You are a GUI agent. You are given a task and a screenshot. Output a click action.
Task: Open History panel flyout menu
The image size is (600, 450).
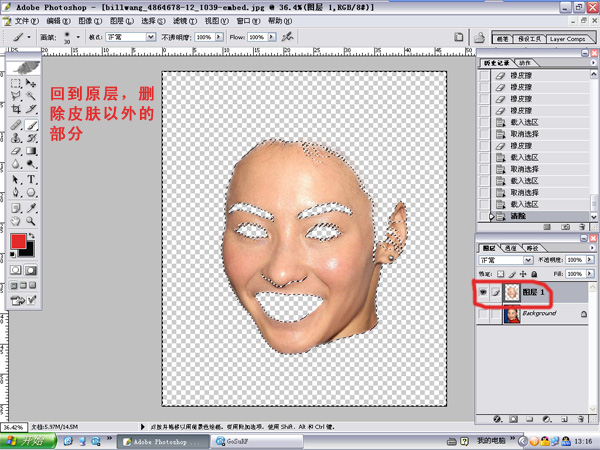click(x=593, y=62)
